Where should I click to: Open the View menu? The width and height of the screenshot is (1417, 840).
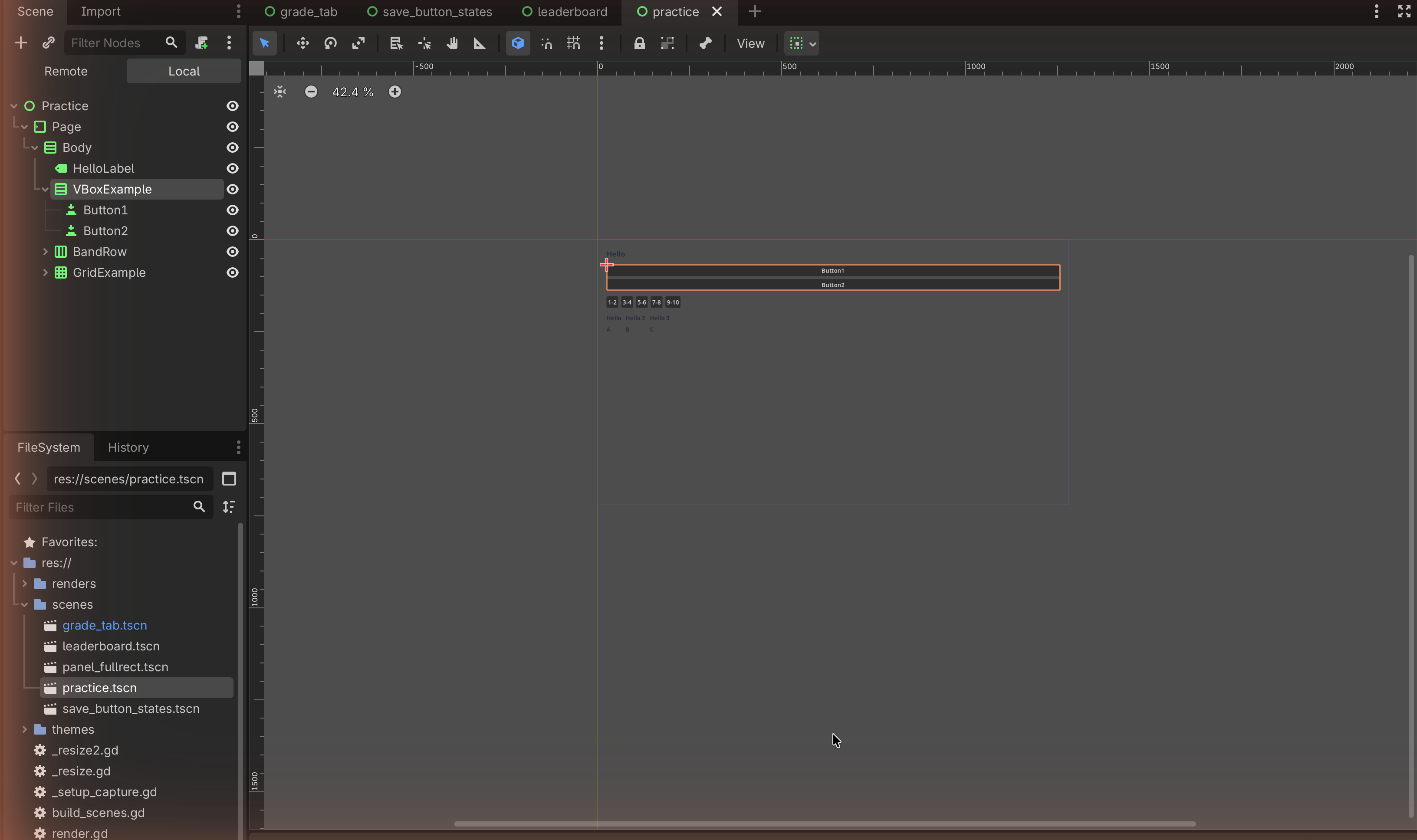click(751, 43)
